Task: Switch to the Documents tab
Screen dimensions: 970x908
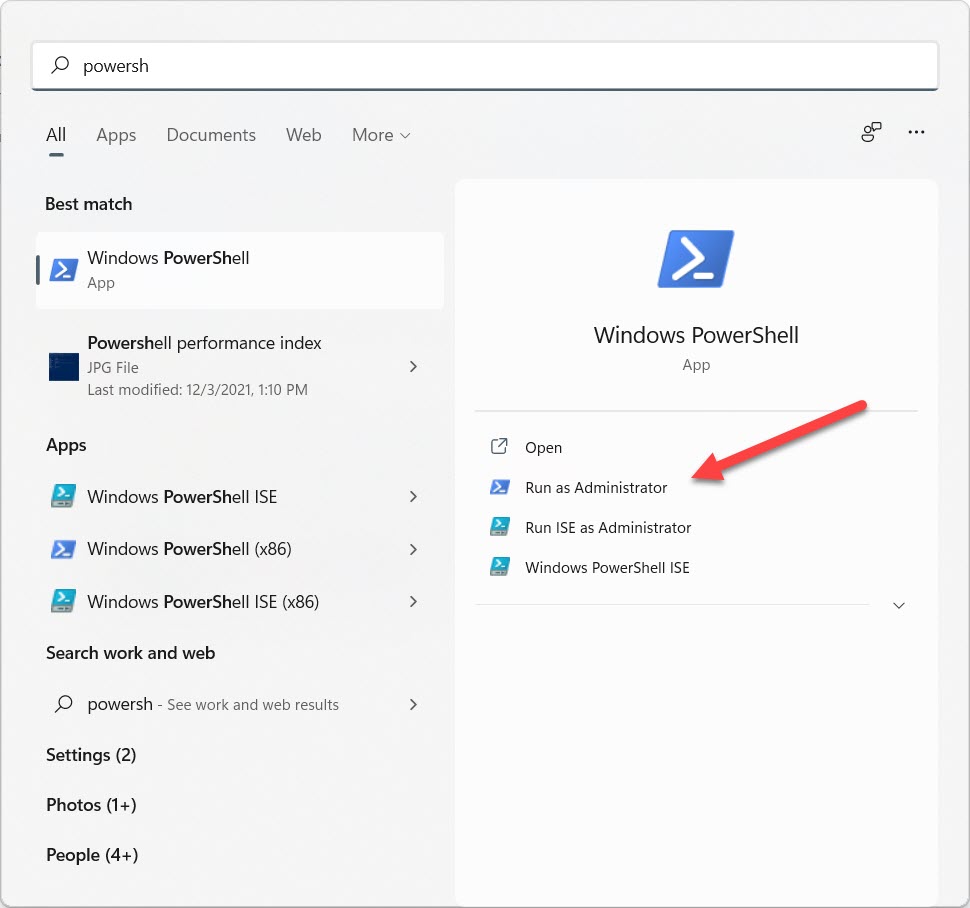Action: pyautogui.click(x=211, y=135)
